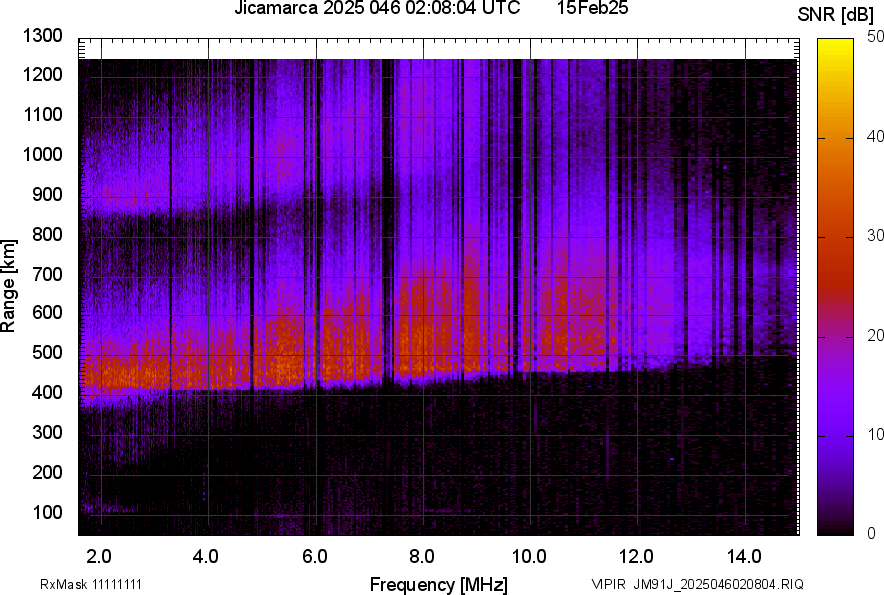Click the 12.0 tick on the frequency axis
Viewport: 884px width, 595px height.
tap(636, 555)
